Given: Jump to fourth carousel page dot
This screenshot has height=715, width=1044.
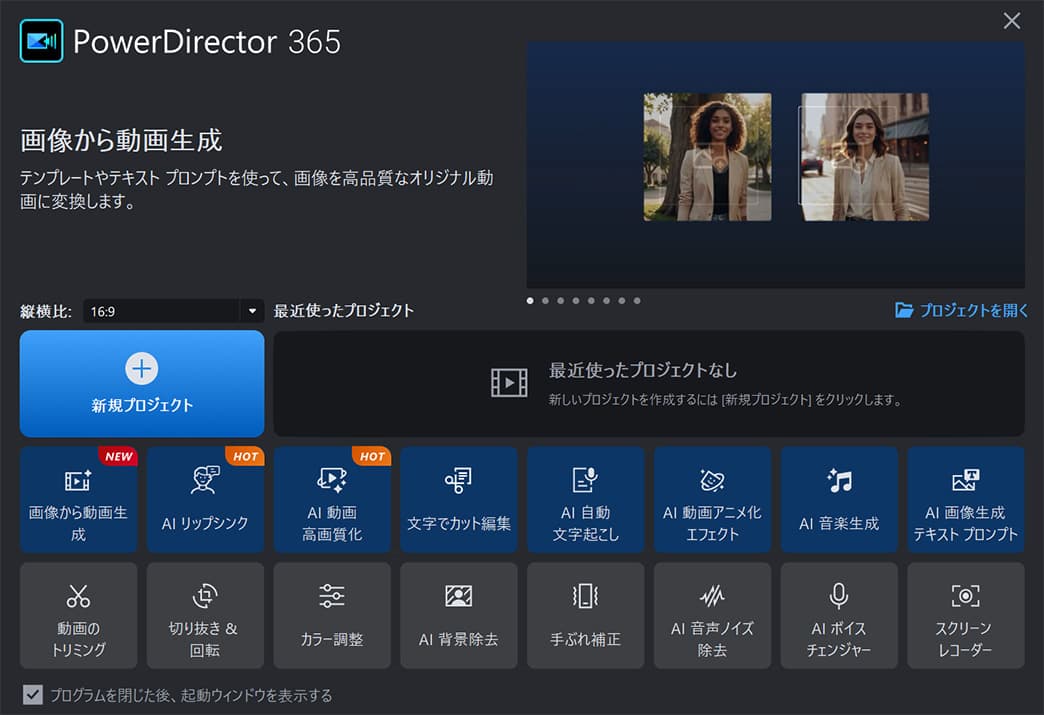Looking at the screenshot, I should (x=576, y=301).
